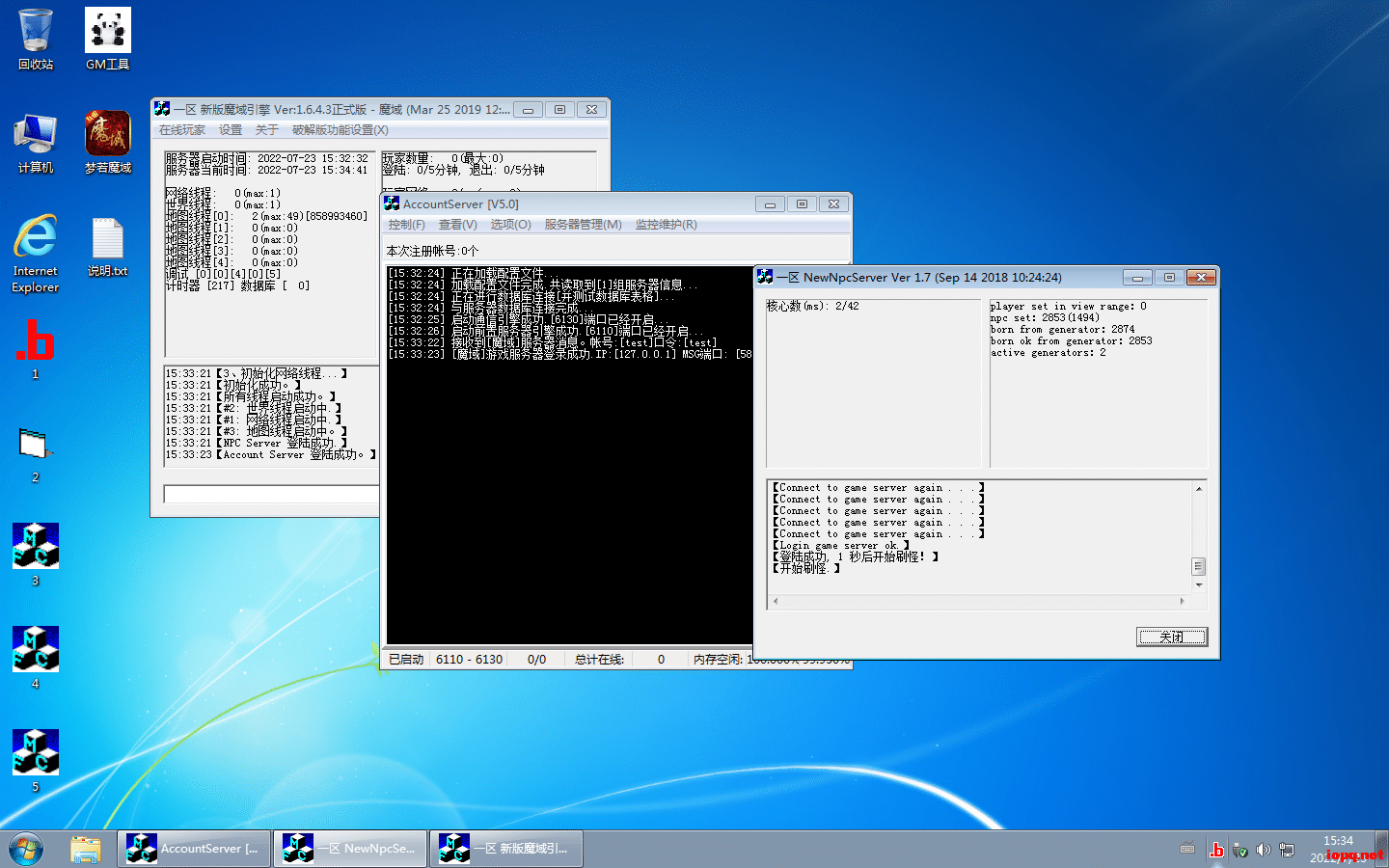Open the 控制(F) menu in AccountServer
The width and height of the screenshot is (1389, 868).
[406, 225]
